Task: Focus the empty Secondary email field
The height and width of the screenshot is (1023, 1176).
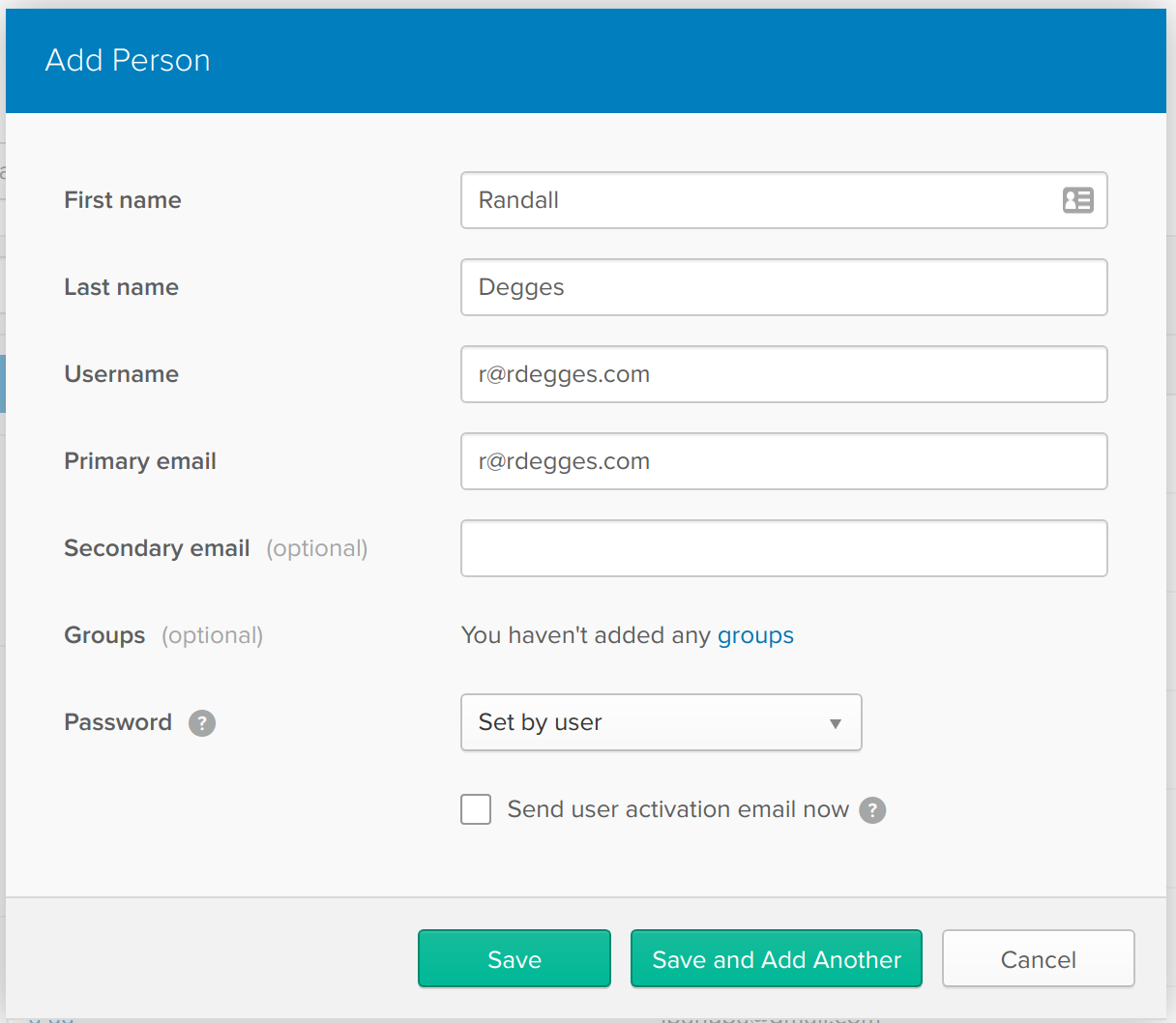Action: (783, 548)
